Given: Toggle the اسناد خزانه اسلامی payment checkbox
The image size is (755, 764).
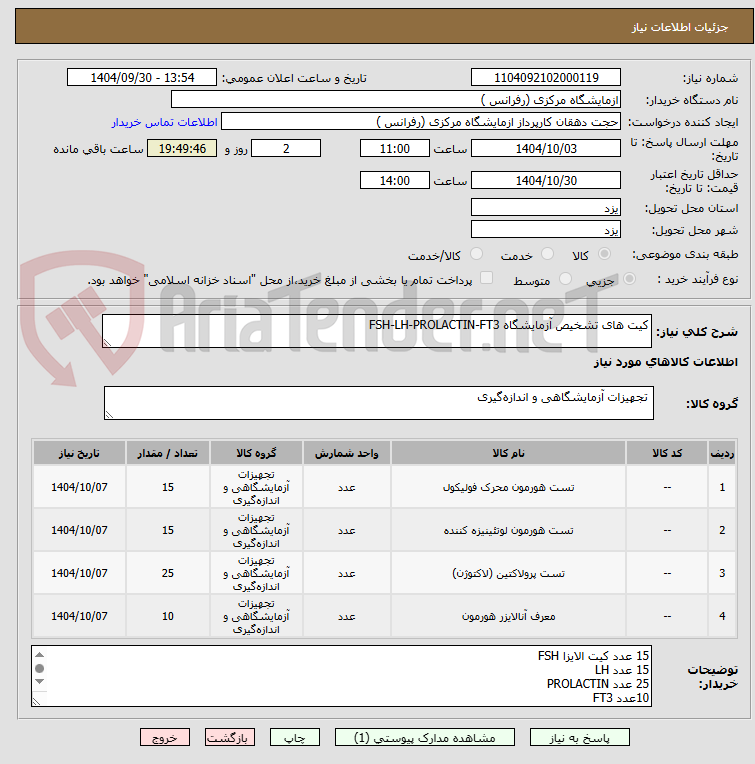Looking at the screenshot, I should coord(486,278).
